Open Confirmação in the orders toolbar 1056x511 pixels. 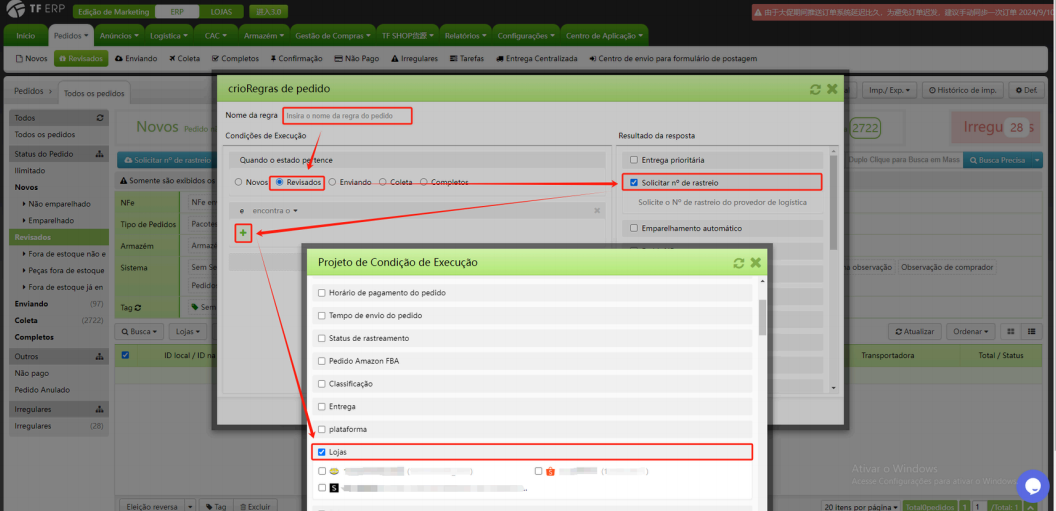pos(296,59)
